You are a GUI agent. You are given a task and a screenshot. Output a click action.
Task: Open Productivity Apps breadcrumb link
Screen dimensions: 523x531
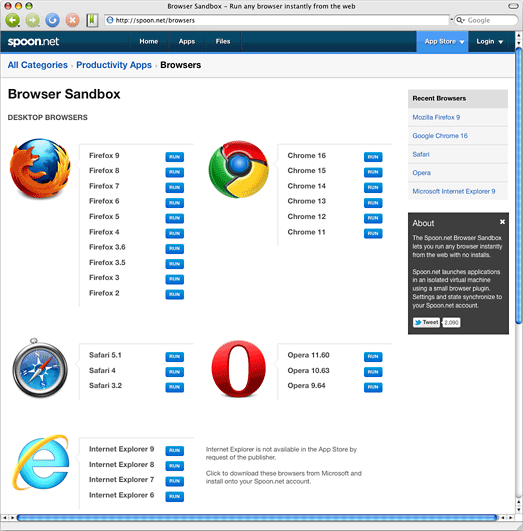[x=114, y=65]
